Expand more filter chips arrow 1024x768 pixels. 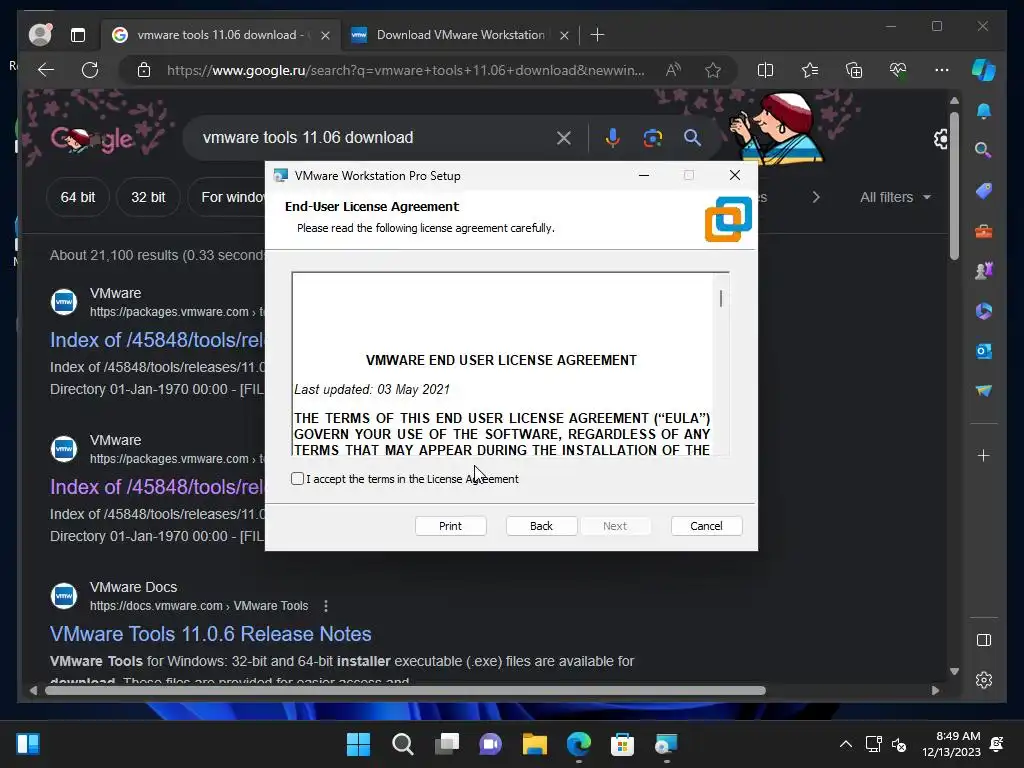click(x=816, y=197)
